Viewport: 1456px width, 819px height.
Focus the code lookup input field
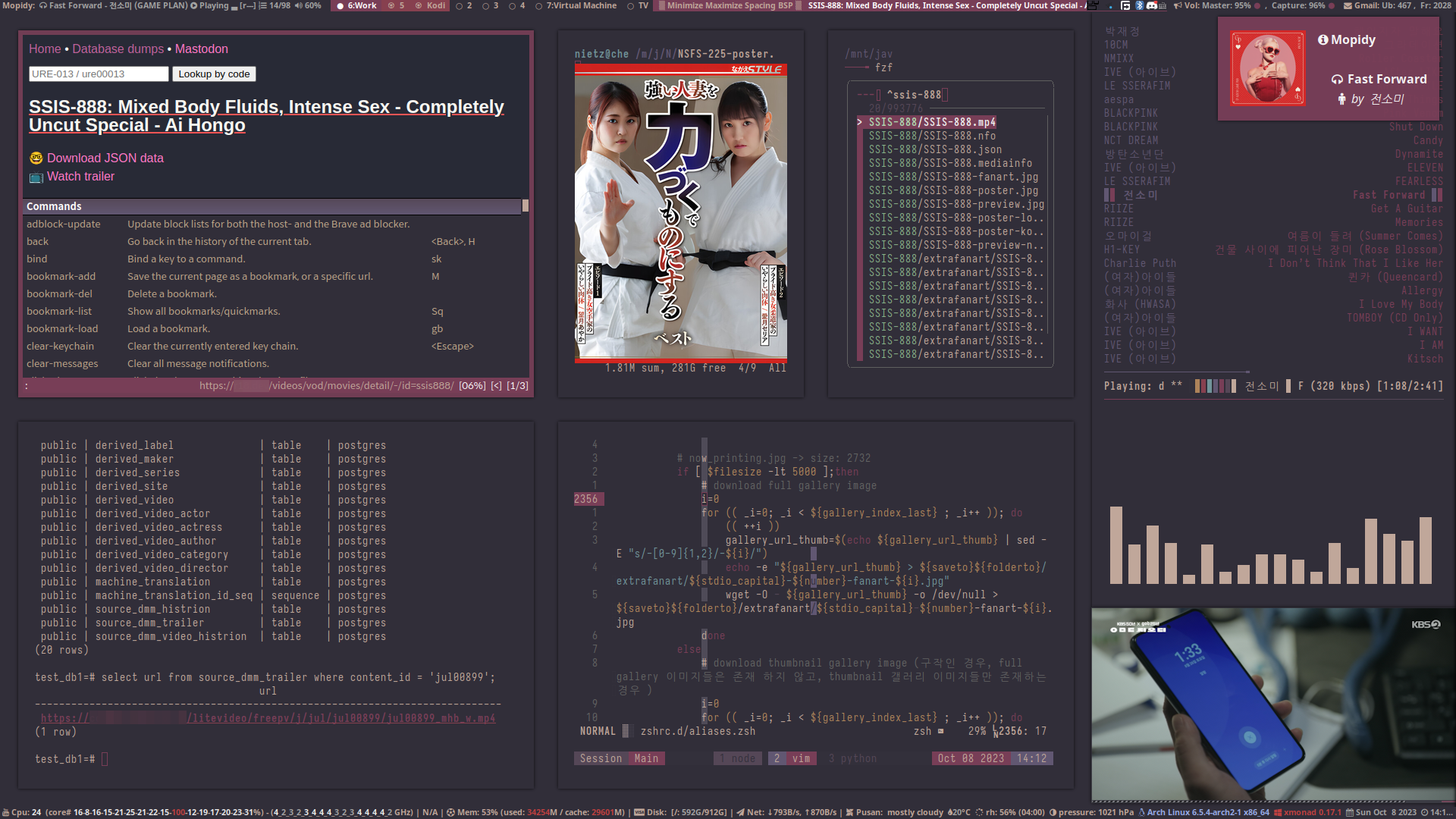pyautogui.click(x=99, y=74)
